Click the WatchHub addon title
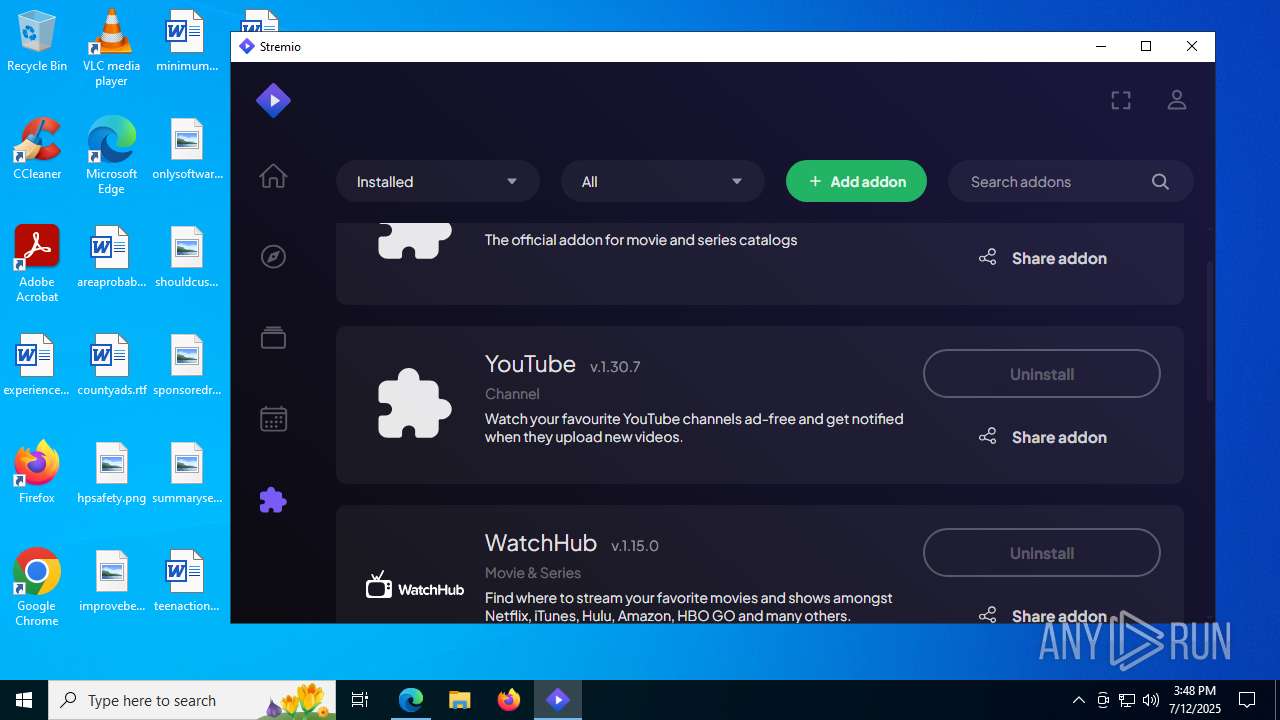The height and width of the screenshot is (720, 1280). point(541,543)
